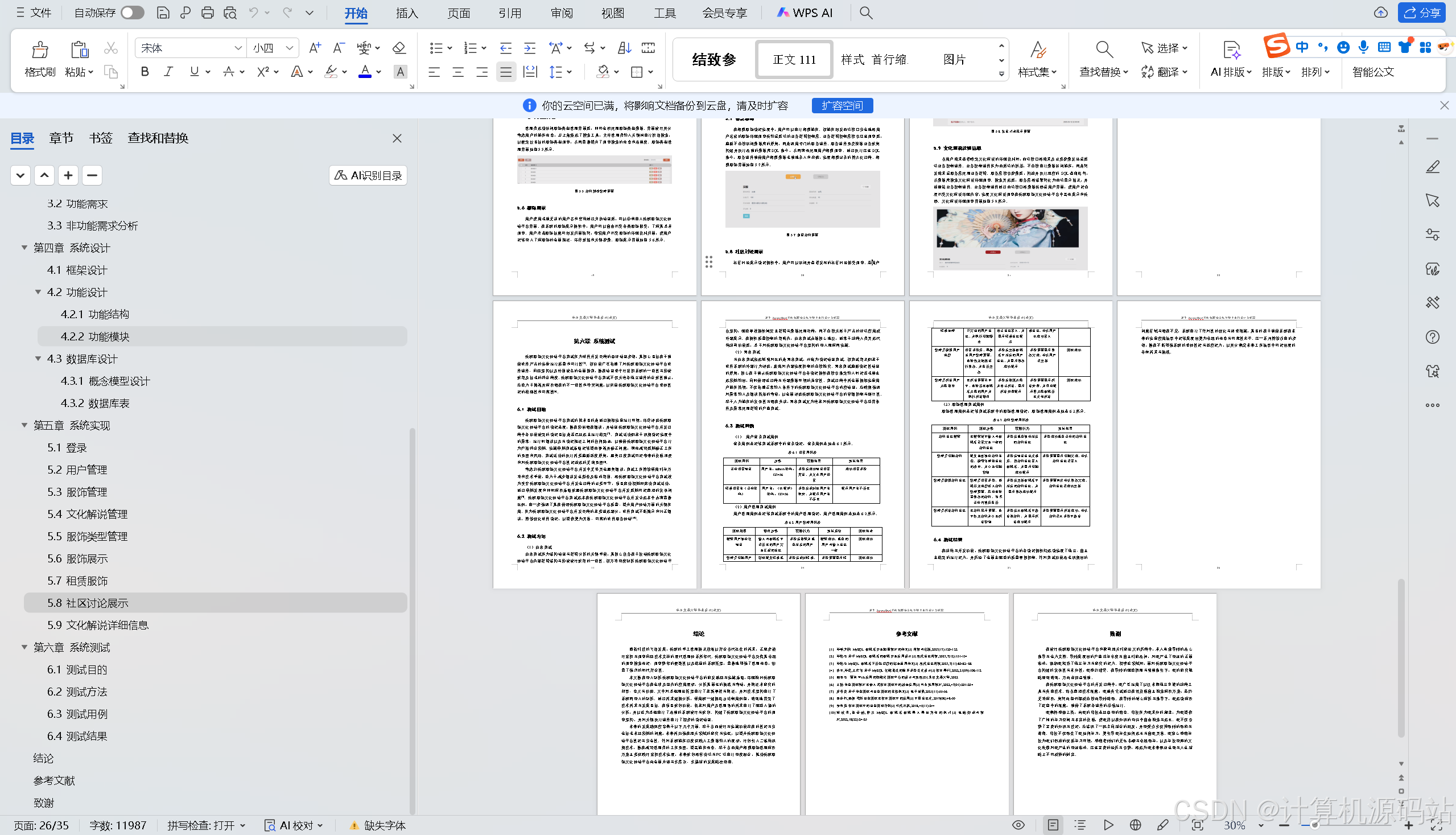Collapse the 4.3 数据库设计 tree node
The image size is (1456, 835).
[39, 359]
